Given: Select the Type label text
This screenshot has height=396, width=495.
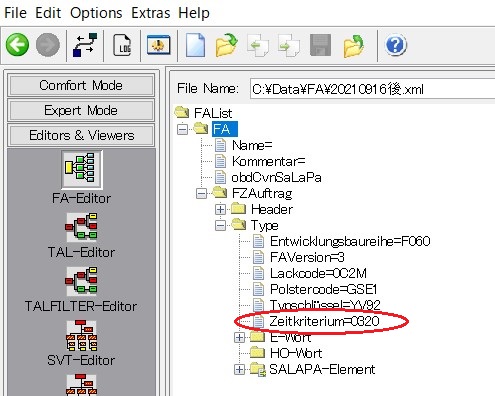Looking at the screenshot, I should click(265, 226).
